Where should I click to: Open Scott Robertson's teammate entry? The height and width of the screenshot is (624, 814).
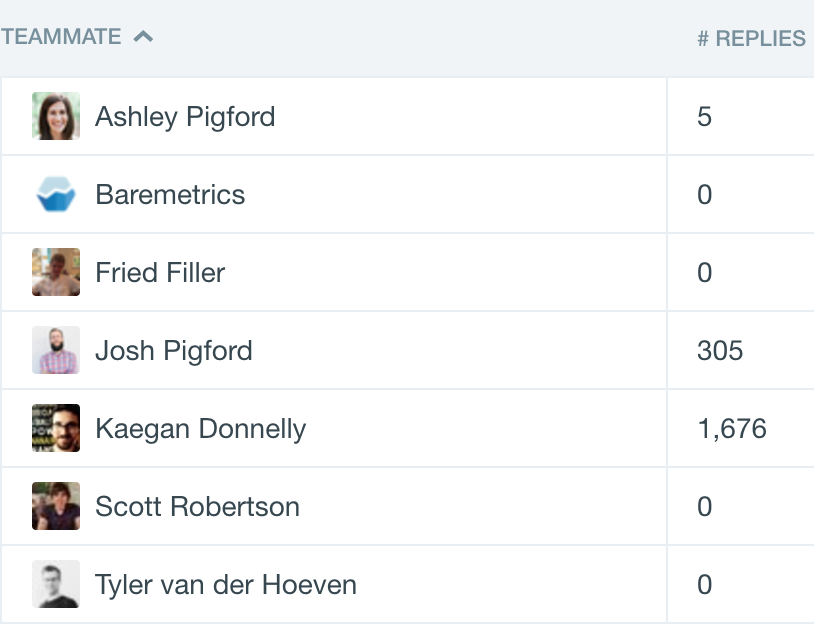tap(197, 507)
